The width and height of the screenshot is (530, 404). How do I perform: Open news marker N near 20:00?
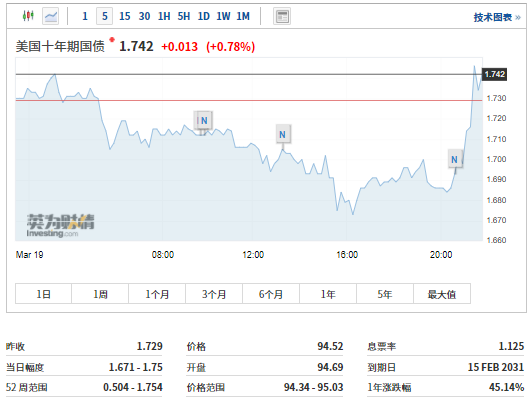pos(455,159)
